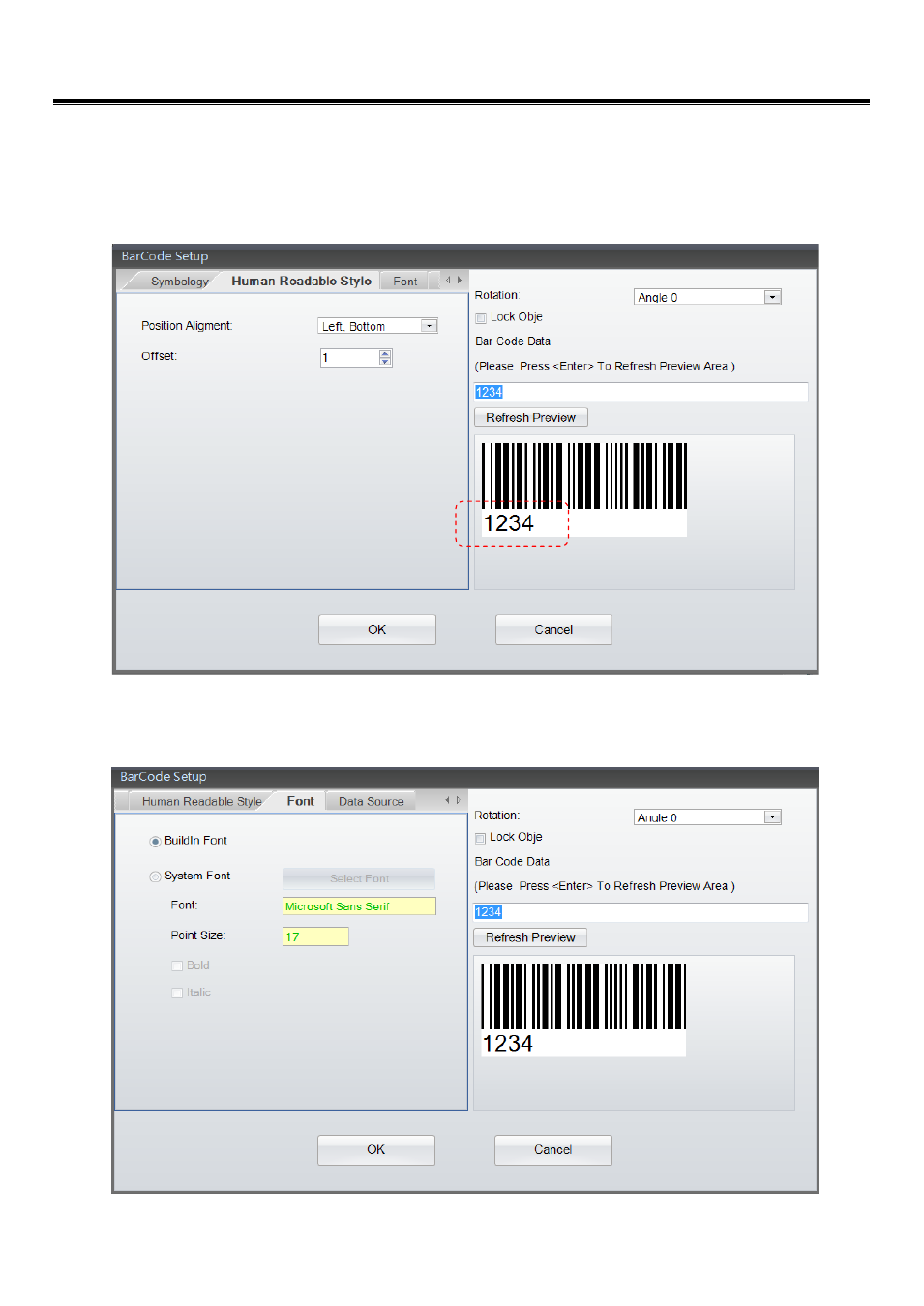Select the Human Readable Style tab beside Symbology
The height and width of the screenshot is (1306, 924).
(x=301, y=281)
